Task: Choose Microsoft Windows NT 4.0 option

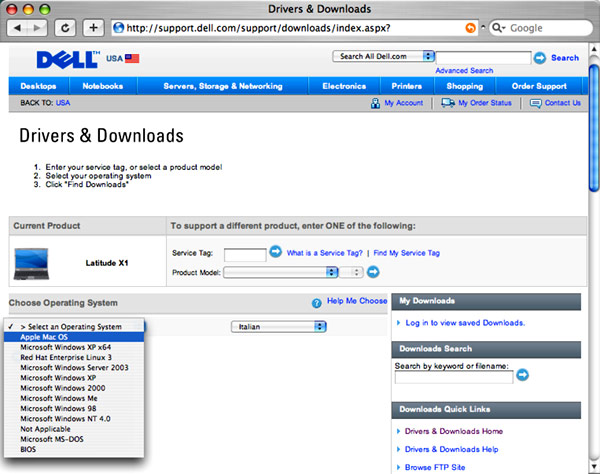Action: [x=74, y=419]
